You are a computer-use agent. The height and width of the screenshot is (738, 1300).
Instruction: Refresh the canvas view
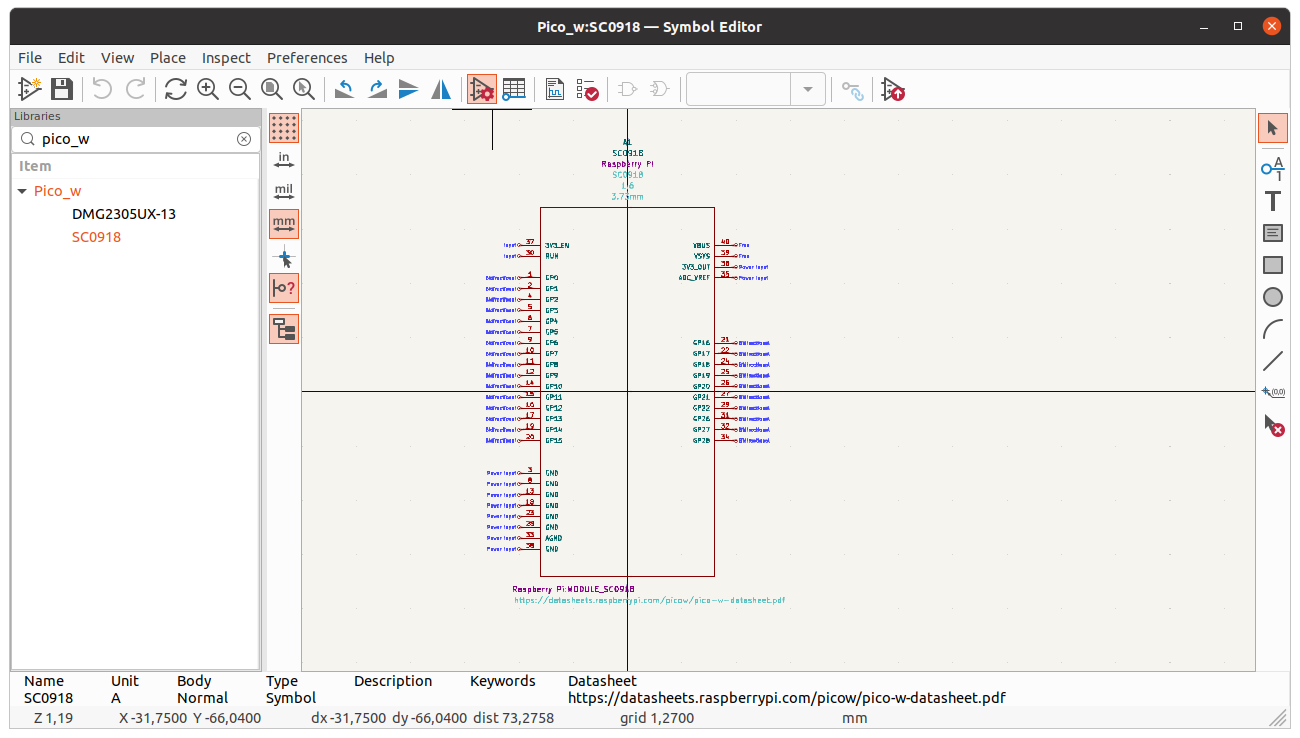pos(176,89)
